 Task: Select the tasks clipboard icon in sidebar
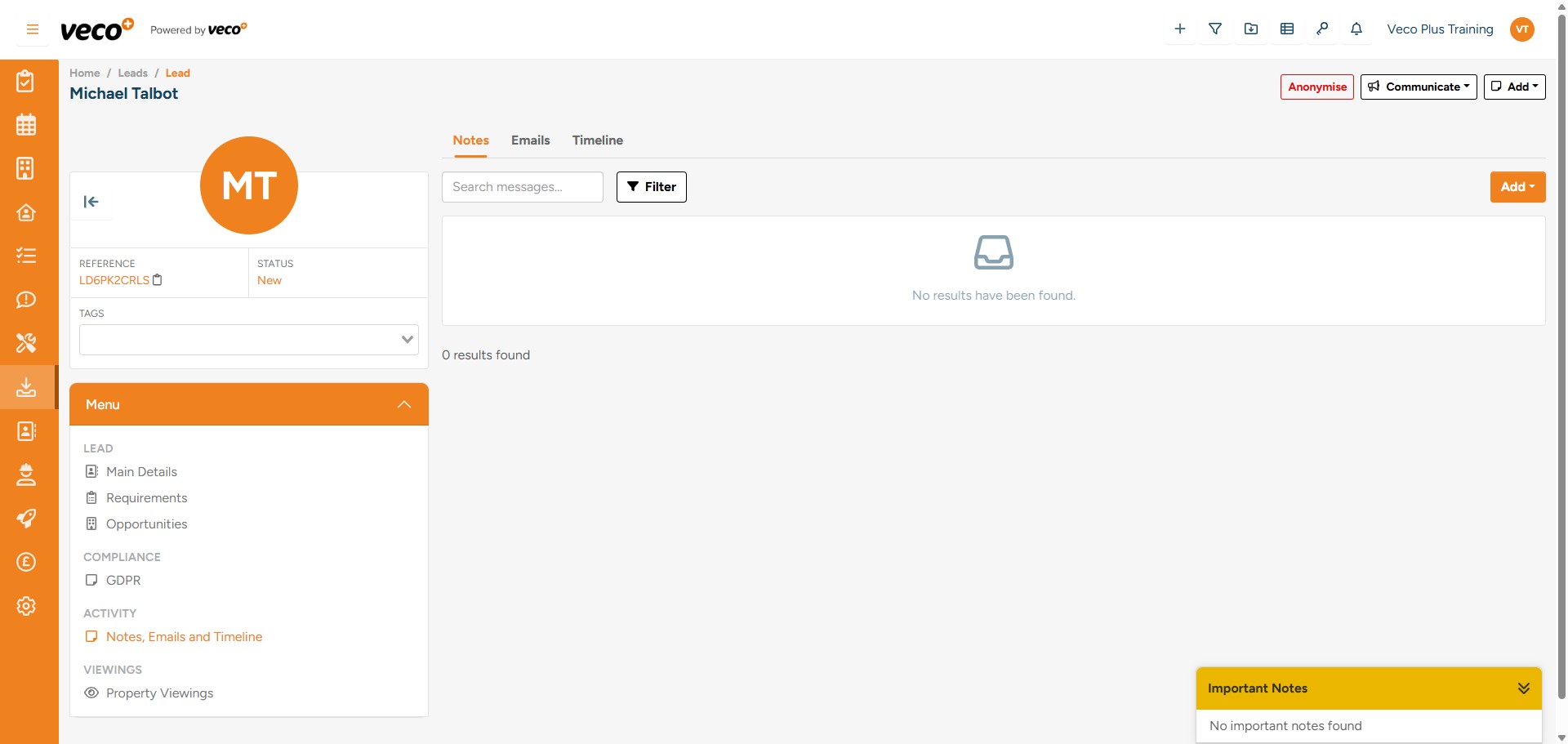point(26,81)
